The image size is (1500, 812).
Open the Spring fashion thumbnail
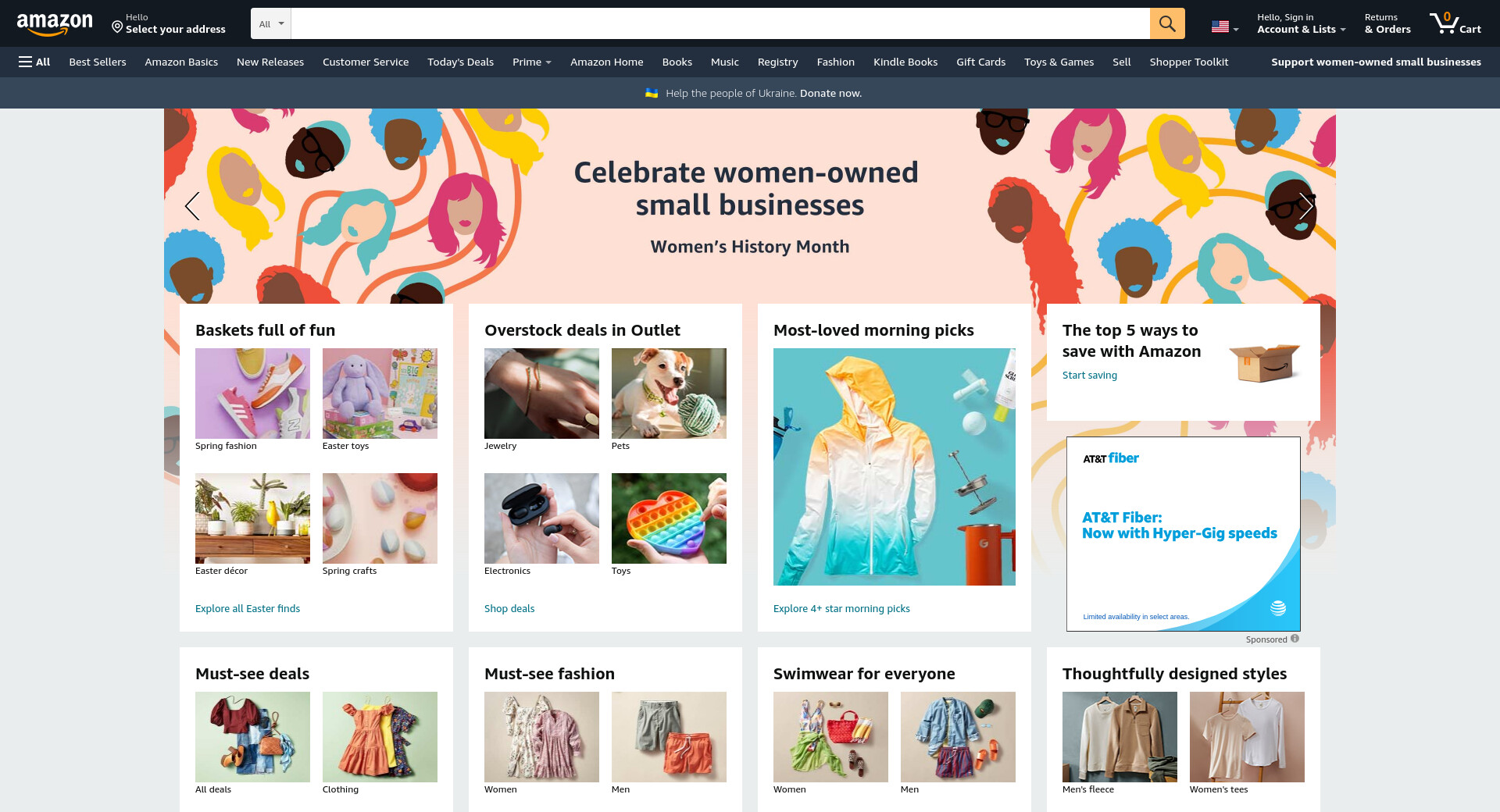coord(252,394)
